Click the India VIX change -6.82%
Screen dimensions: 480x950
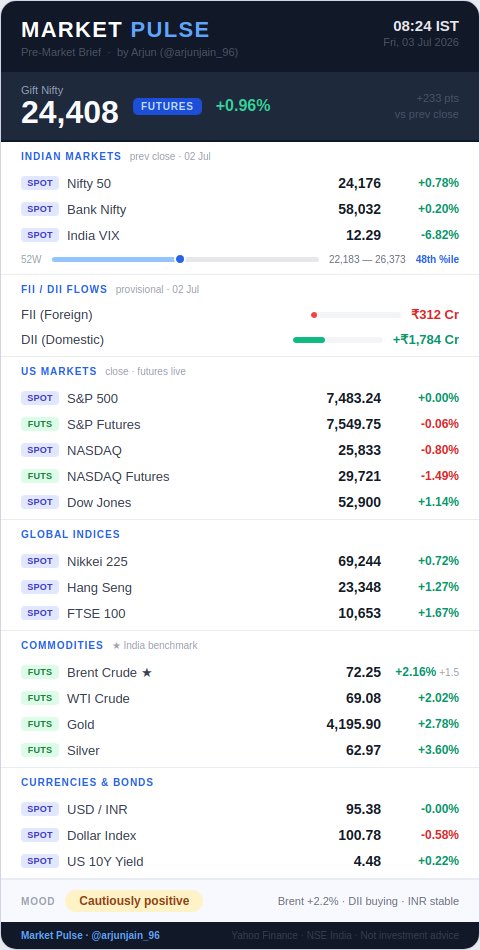440,235
